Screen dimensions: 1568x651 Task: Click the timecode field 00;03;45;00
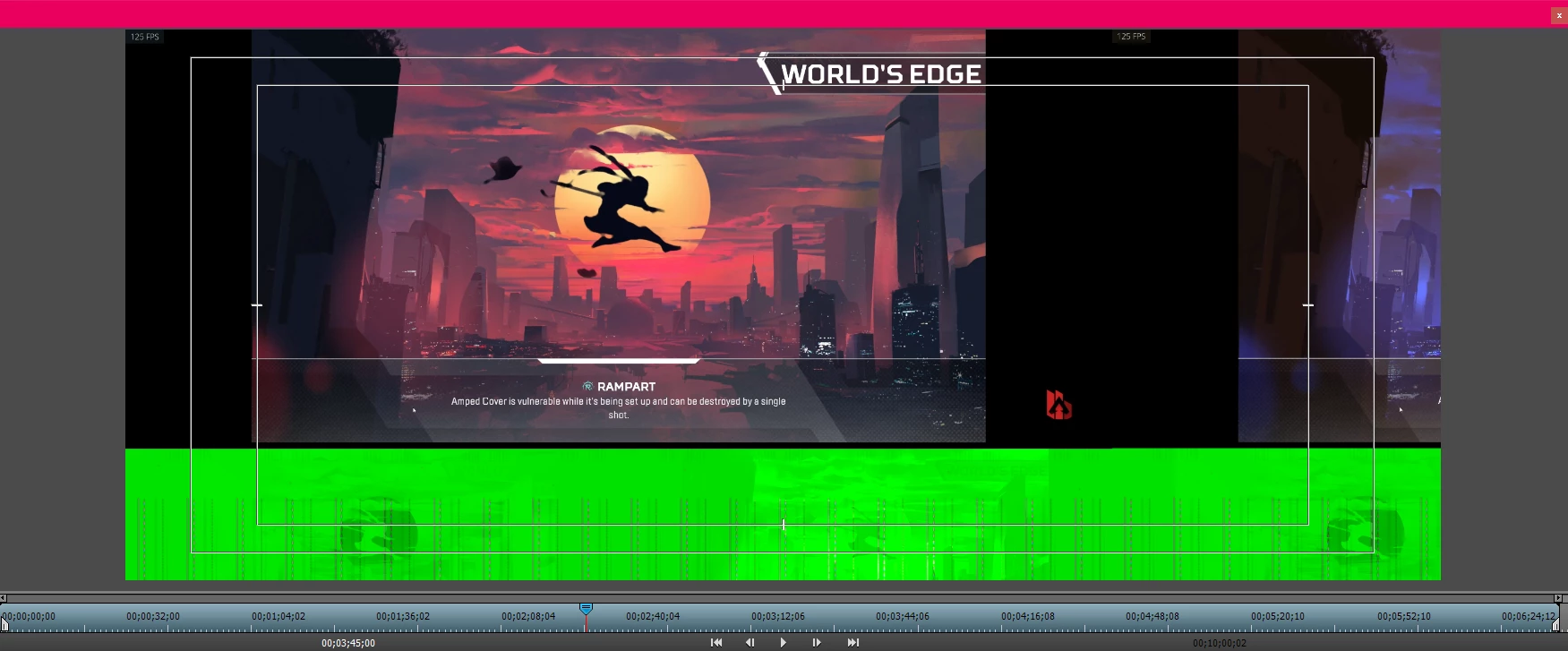[348, 643]
